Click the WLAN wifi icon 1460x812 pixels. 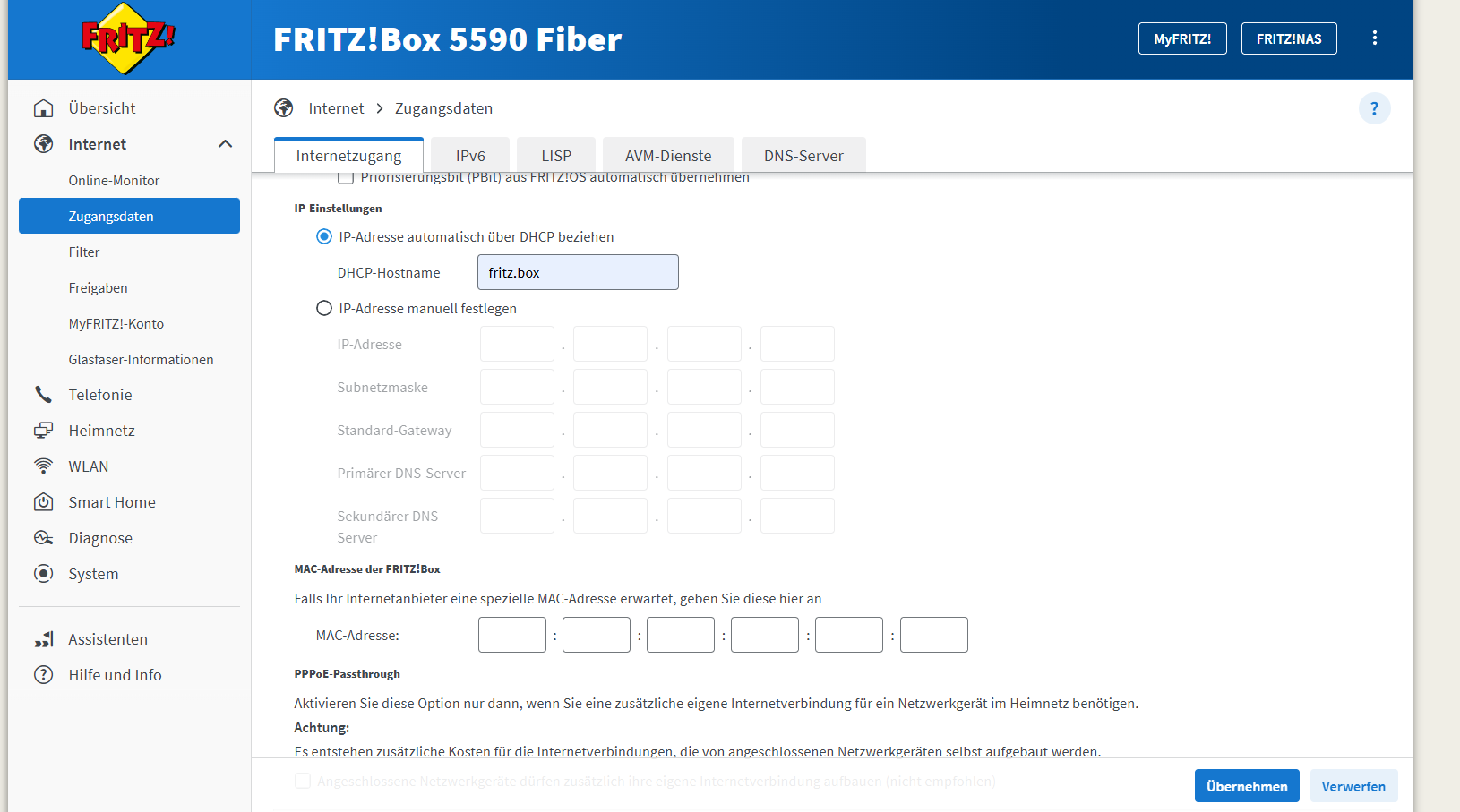[43, 466]
